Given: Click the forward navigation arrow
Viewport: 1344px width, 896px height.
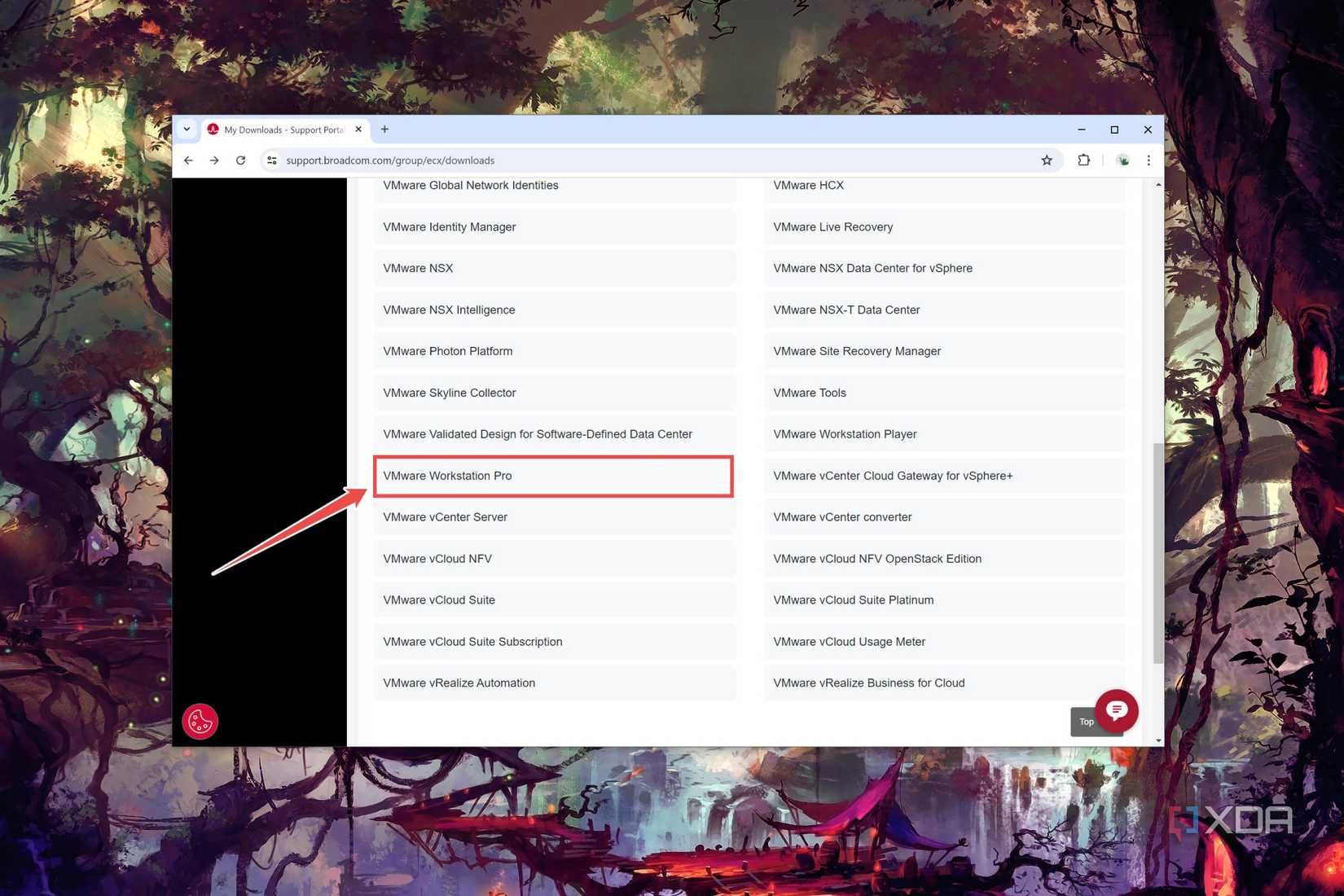Looking at the screenshot, I should [x=214, y=160].
